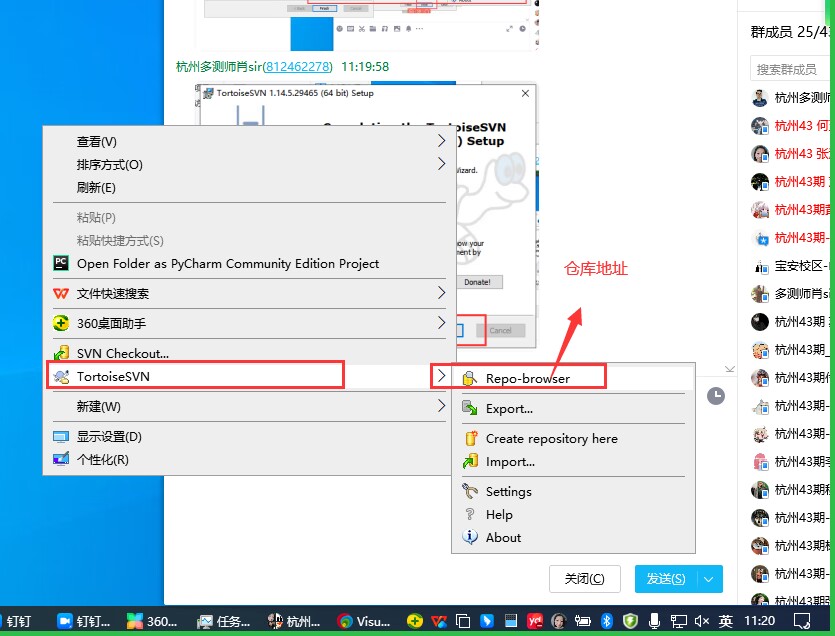Expand the 360桌面助手 submenu arrow

[x=441, y=322]
